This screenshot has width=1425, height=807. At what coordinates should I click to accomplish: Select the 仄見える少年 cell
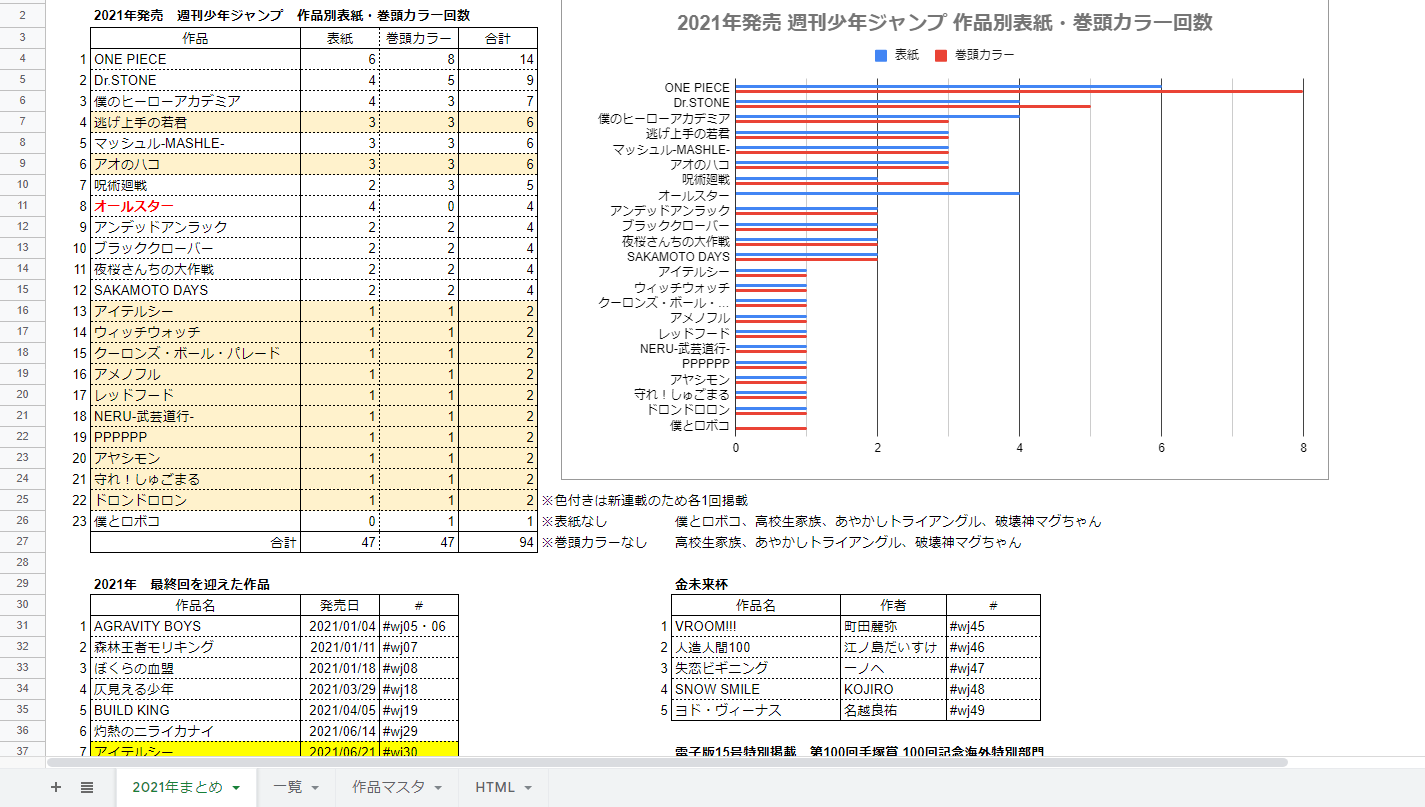click(x=195, y=689)
